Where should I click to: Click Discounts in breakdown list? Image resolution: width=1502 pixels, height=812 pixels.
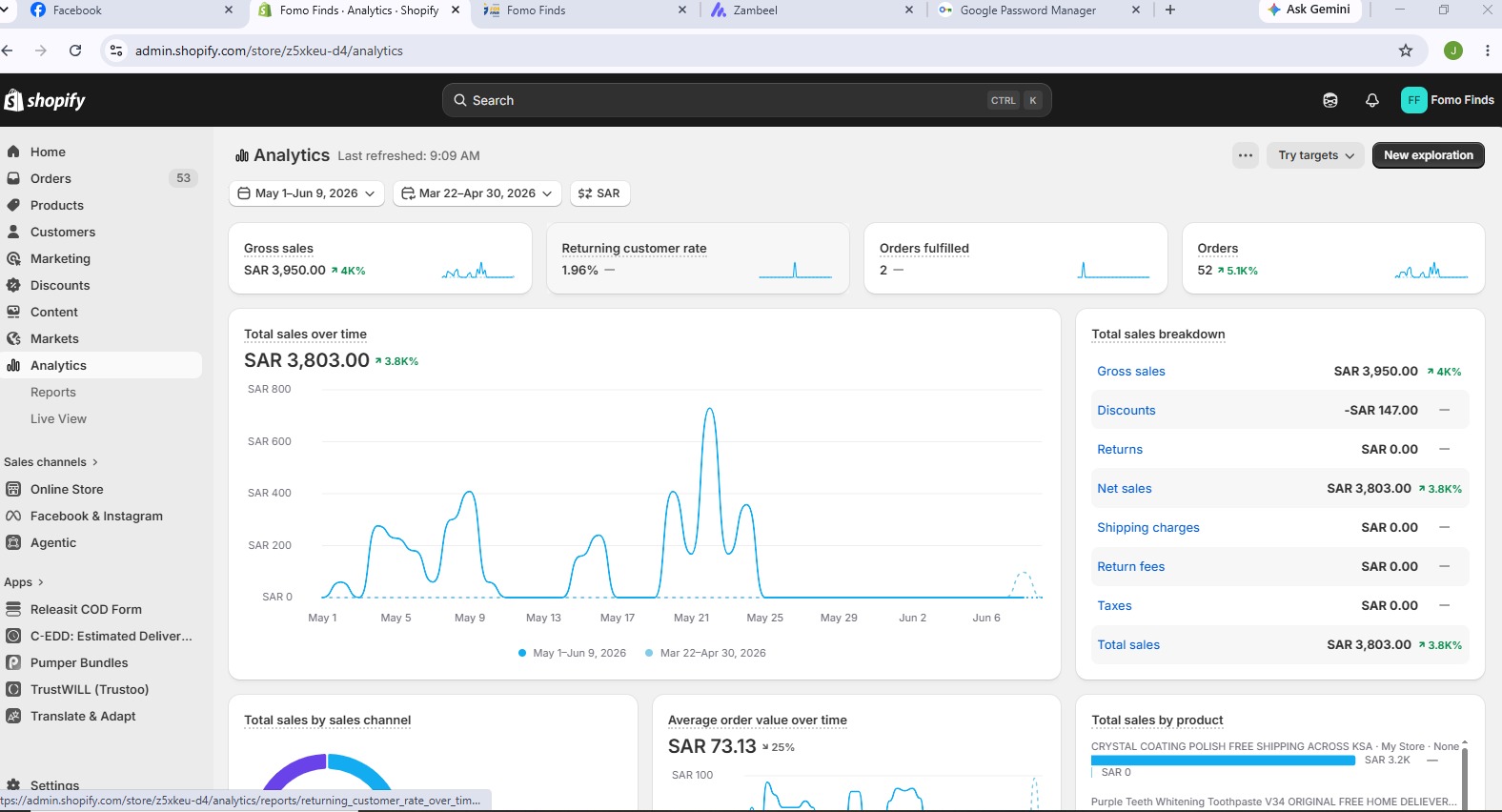point(1126,411)
